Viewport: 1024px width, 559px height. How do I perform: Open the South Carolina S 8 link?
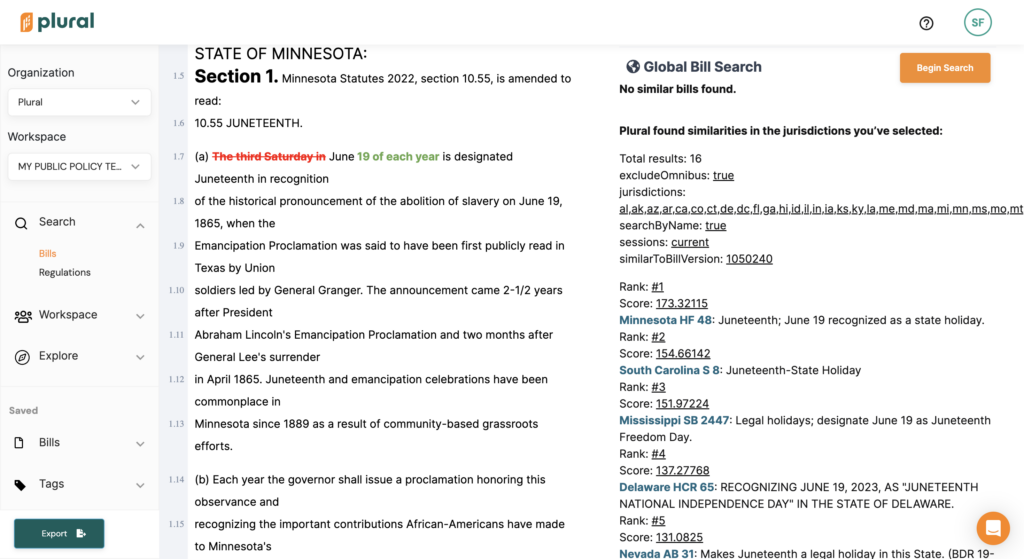point(669,370)
